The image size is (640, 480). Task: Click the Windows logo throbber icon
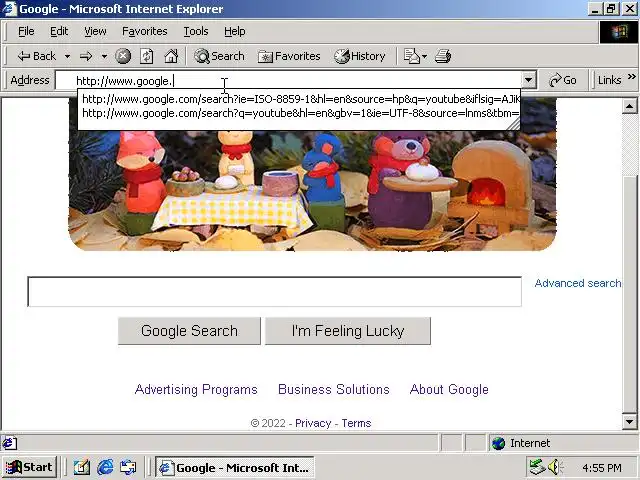pyautogui.click(x=619, y=31)
